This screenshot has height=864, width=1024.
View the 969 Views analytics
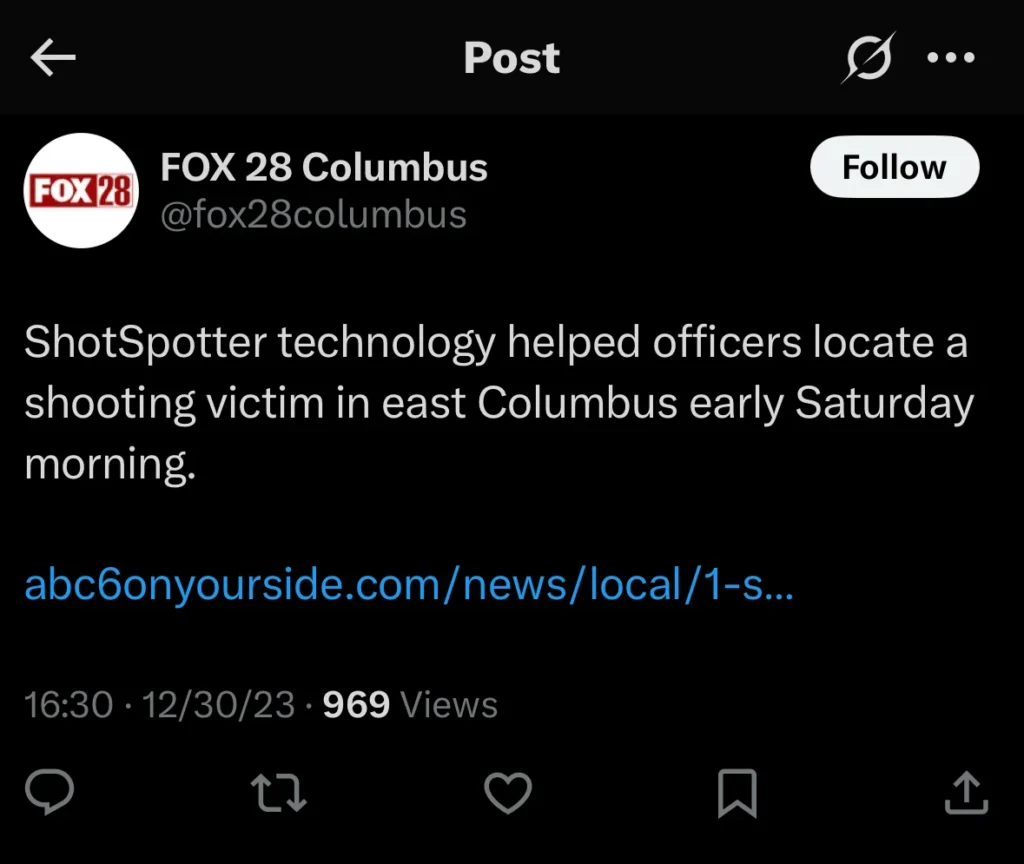tap(410, 705)
